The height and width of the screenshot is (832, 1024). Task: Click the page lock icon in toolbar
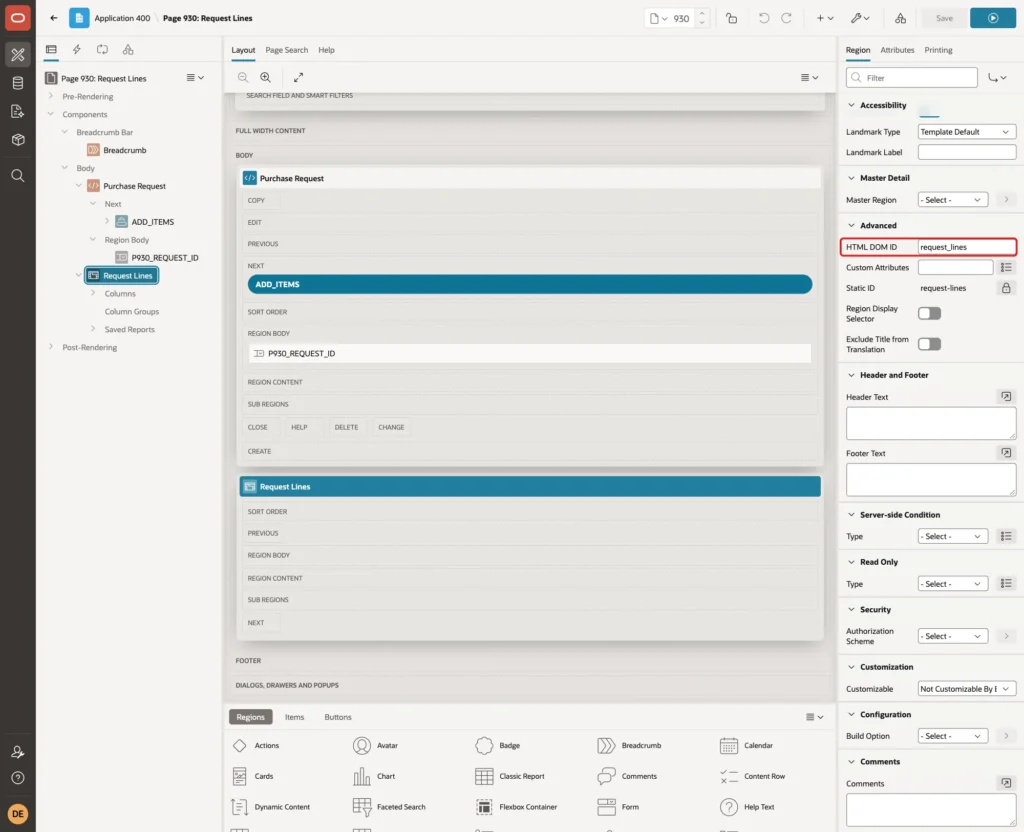[732, 18]
